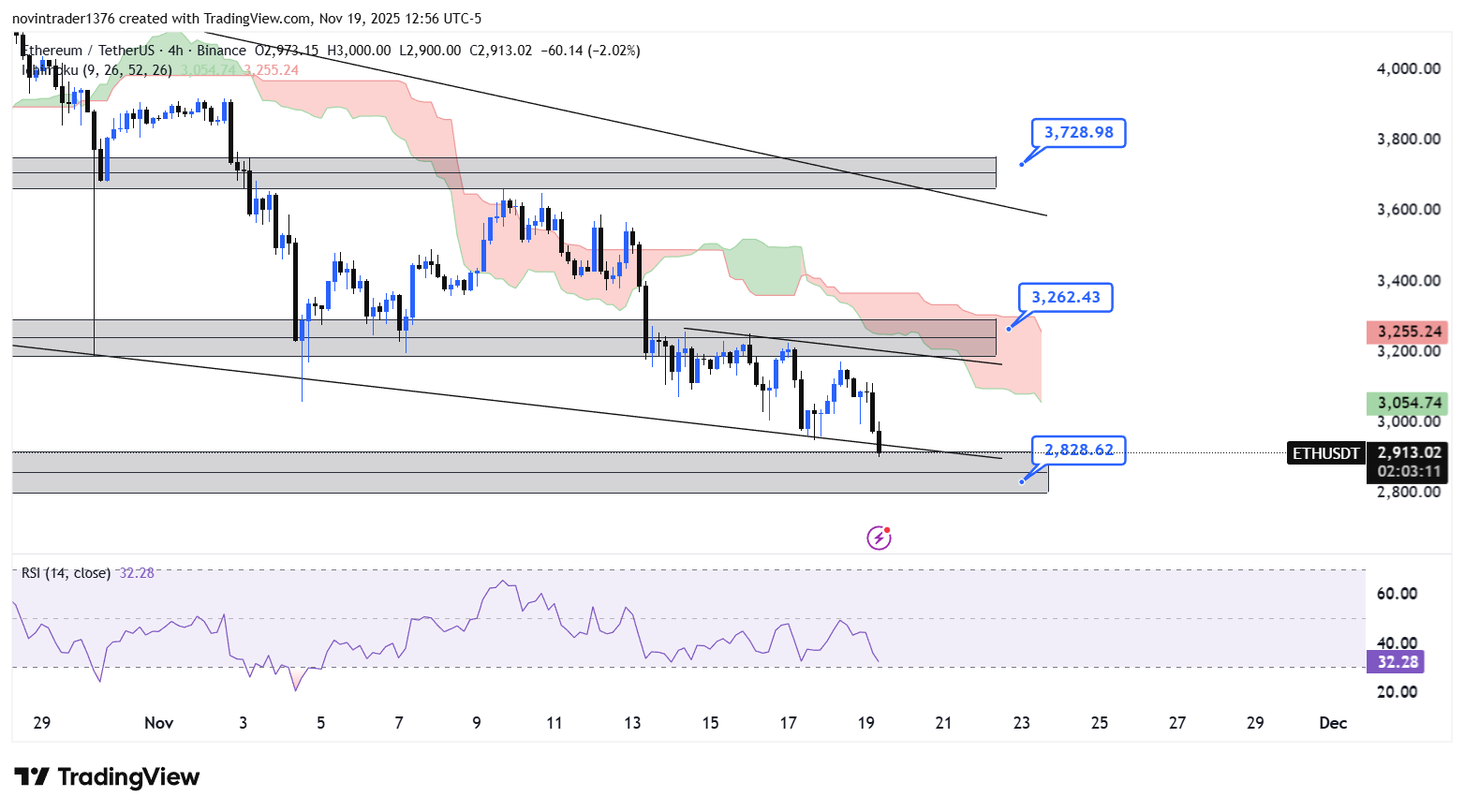Select the Ichimoku (9, 26, 52, 26) indicator legend
Image resolution: width=1464 pixels, height=812 pixels.
click(97, 70)
